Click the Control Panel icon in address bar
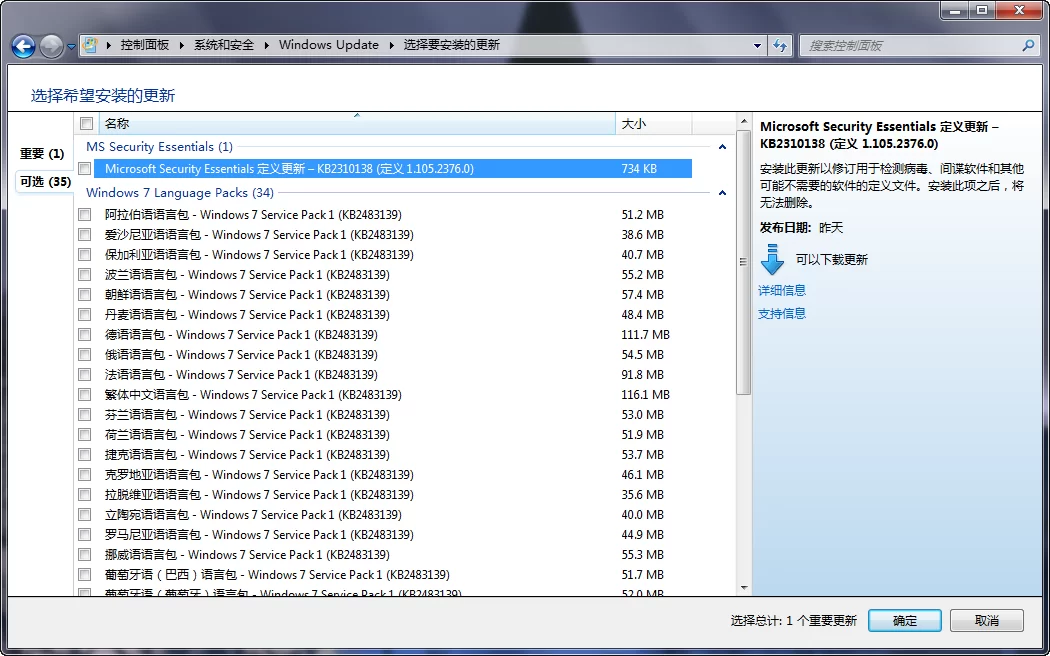 (x=89, y=46)
